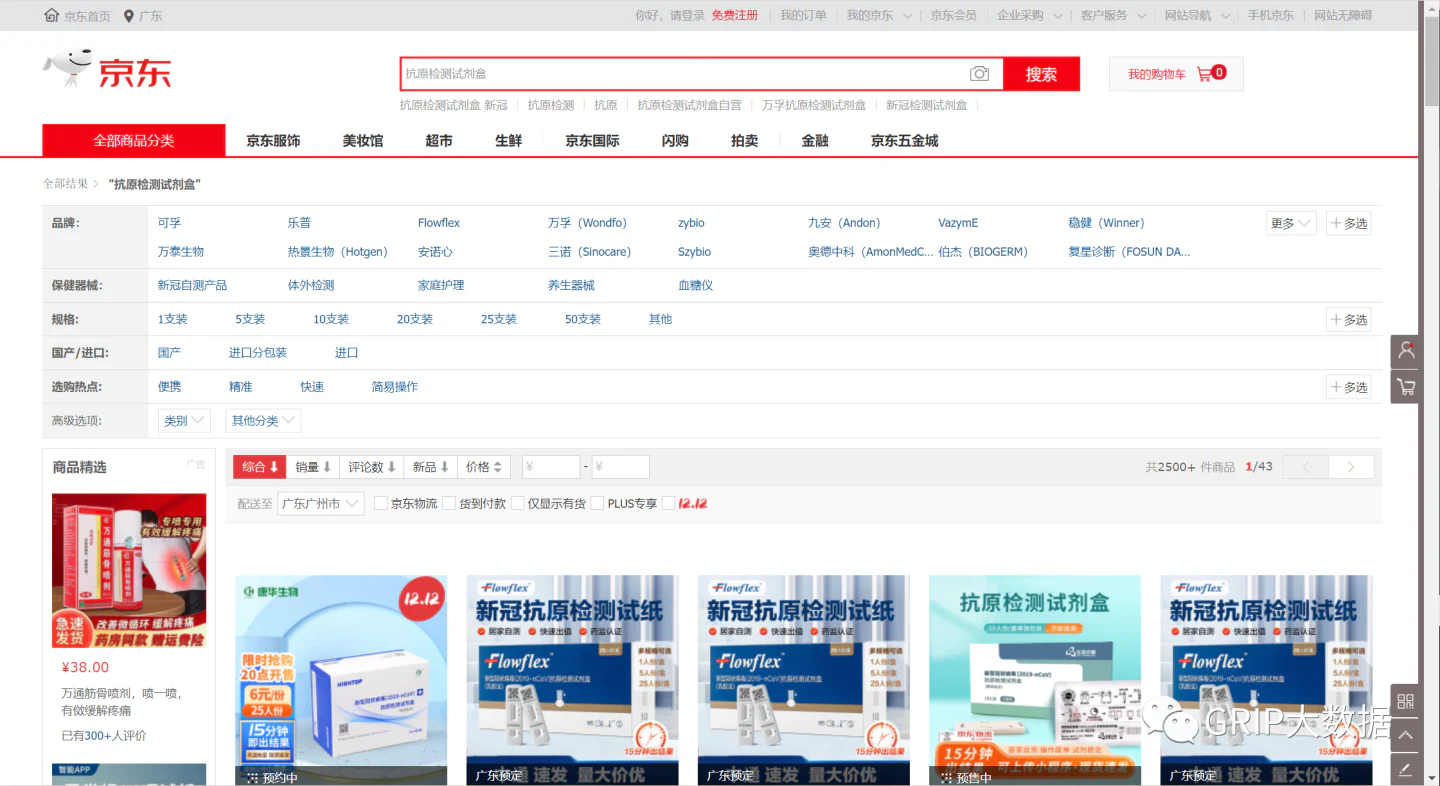Go to 京东服饰 navigation tab

click(x=273, y=141)
